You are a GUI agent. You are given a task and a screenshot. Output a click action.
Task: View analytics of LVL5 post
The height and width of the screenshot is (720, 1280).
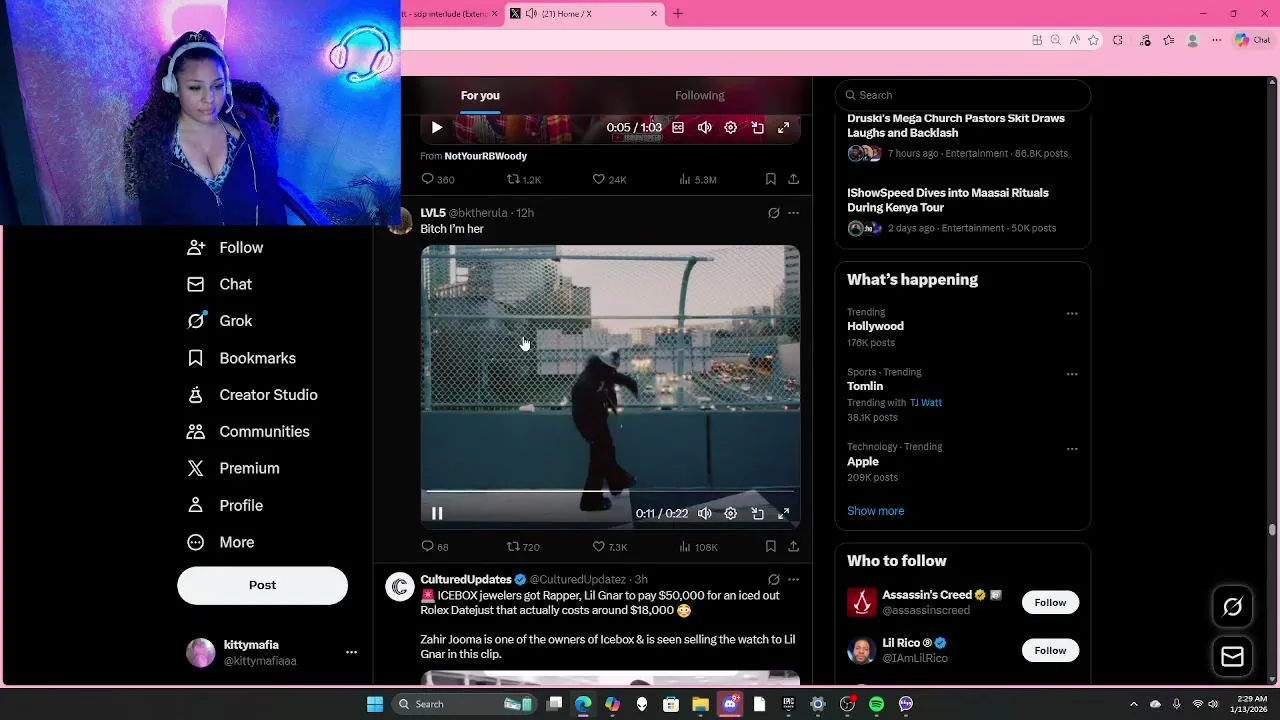coord(698,546)
